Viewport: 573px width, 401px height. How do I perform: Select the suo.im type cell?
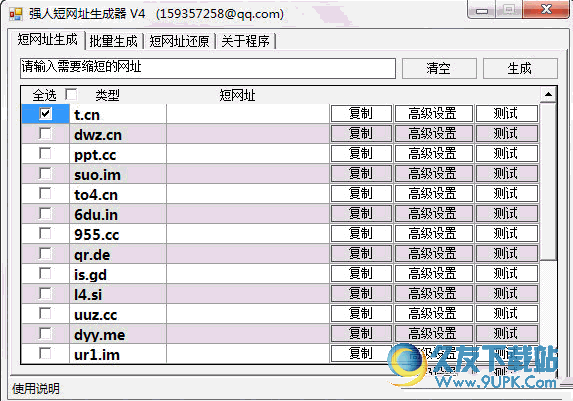tap(118, 174)
